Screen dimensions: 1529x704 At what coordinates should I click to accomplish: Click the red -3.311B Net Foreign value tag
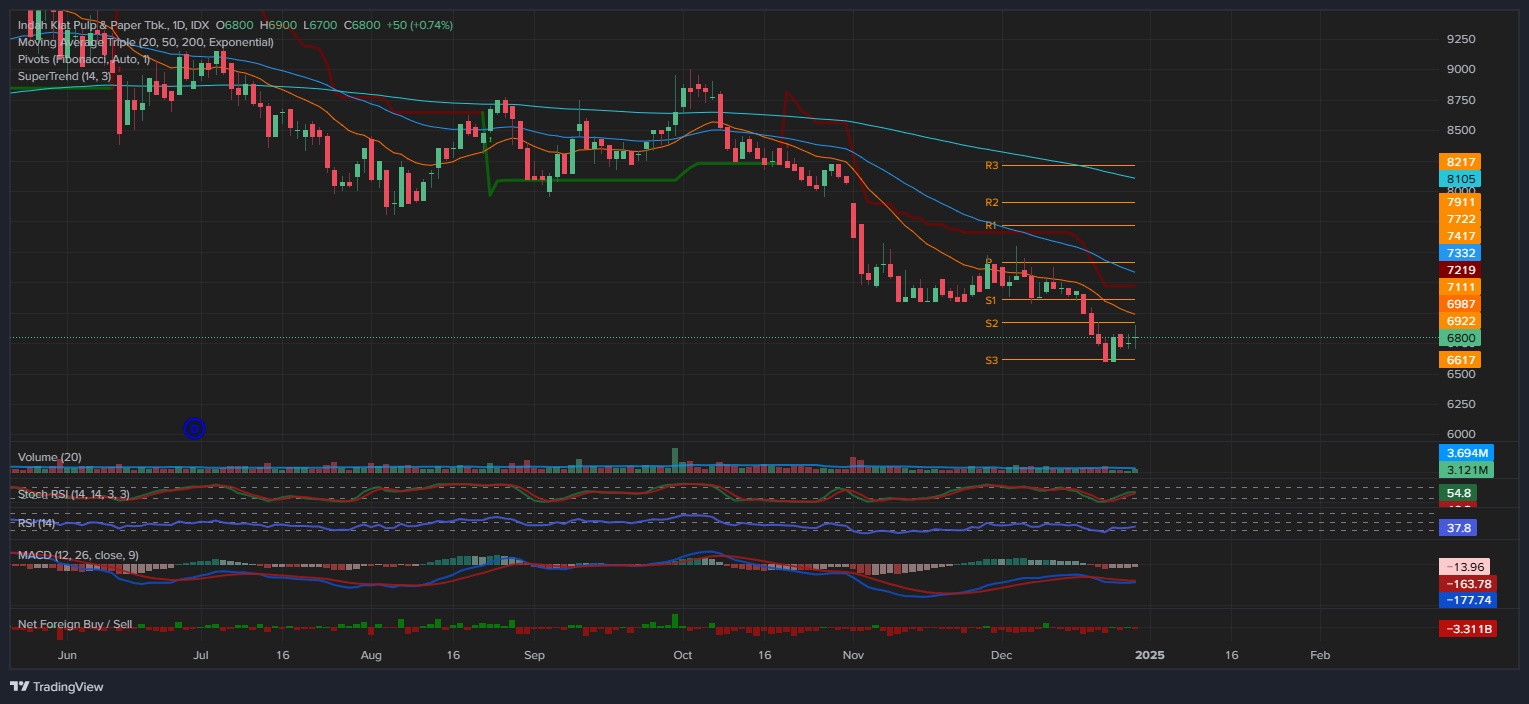[1466, 628]
